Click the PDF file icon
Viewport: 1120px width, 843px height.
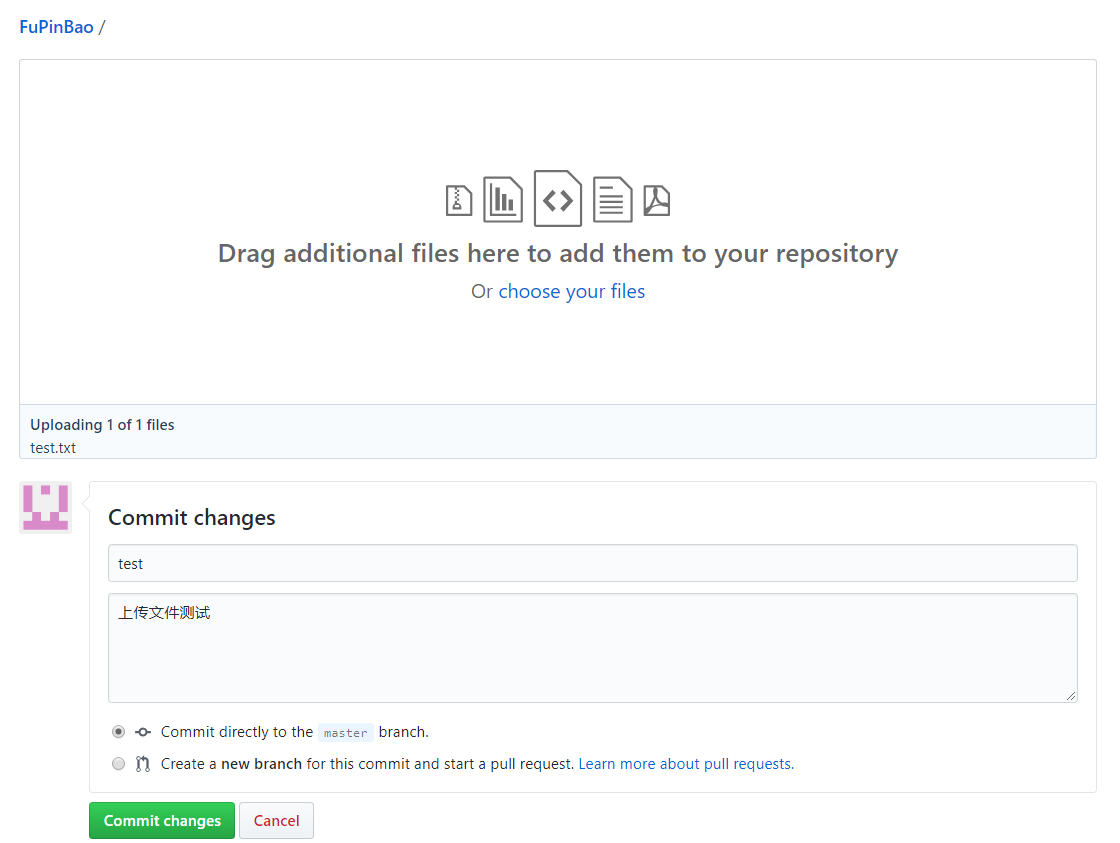(656, 200)
